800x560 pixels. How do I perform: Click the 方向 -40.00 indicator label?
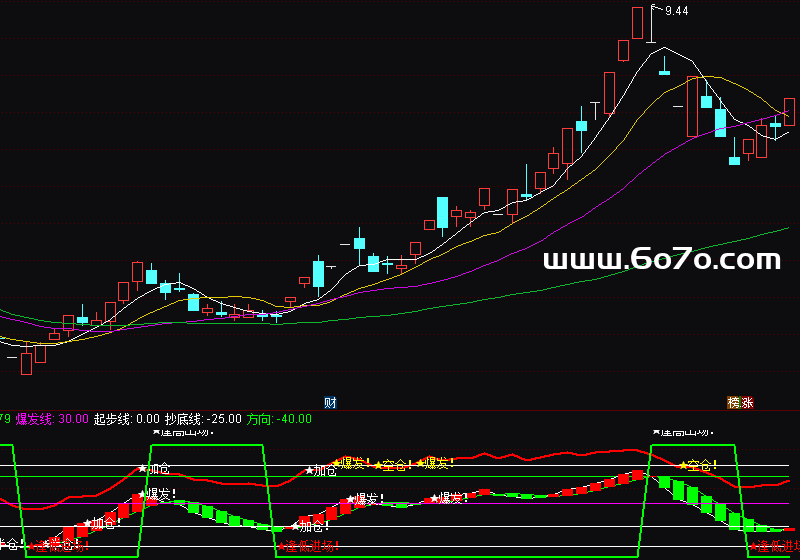click(x=279, y=419)
